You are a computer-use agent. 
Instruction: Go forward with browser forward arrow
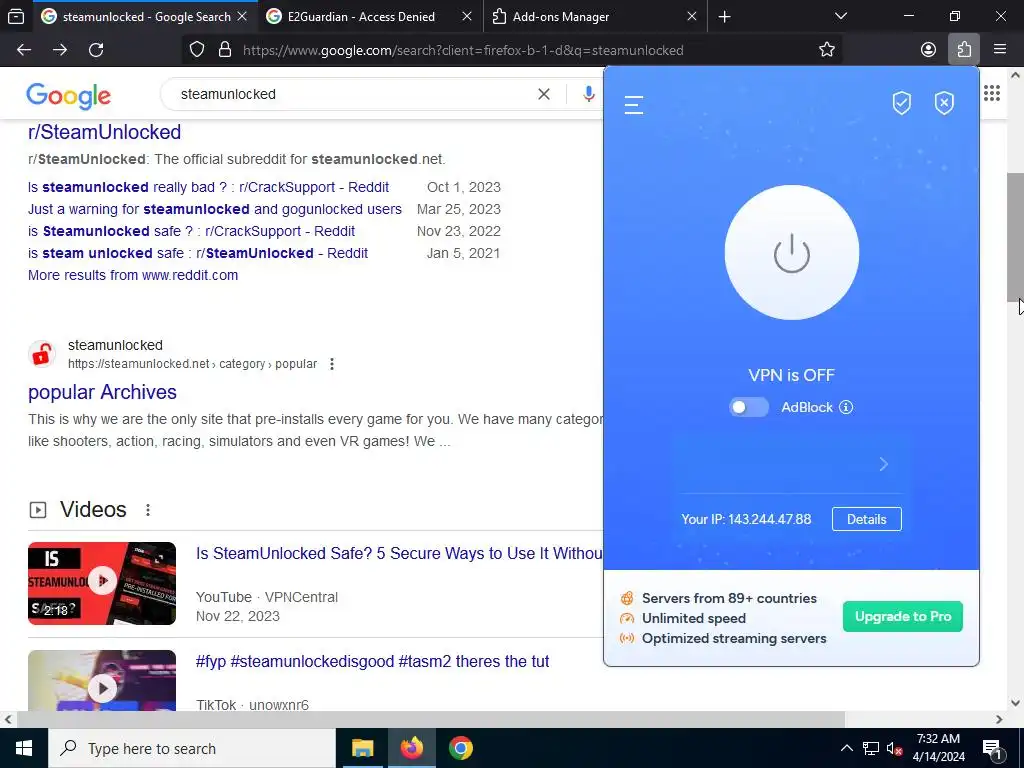(60, 50)
